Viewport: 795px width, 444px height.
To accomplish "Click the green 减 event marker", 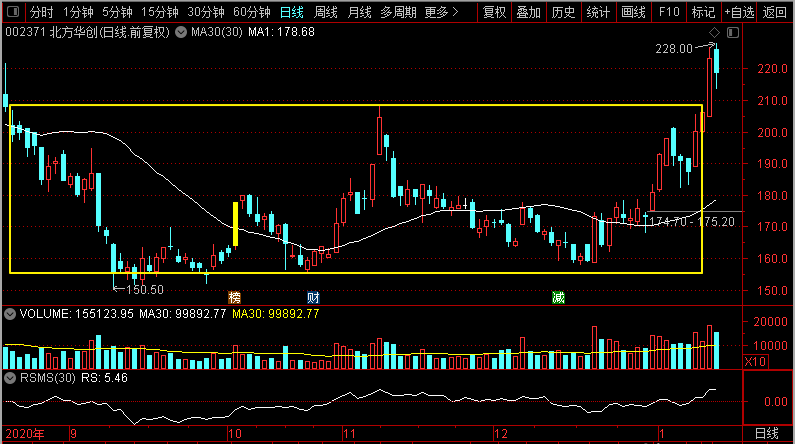I will coord(559,297).
